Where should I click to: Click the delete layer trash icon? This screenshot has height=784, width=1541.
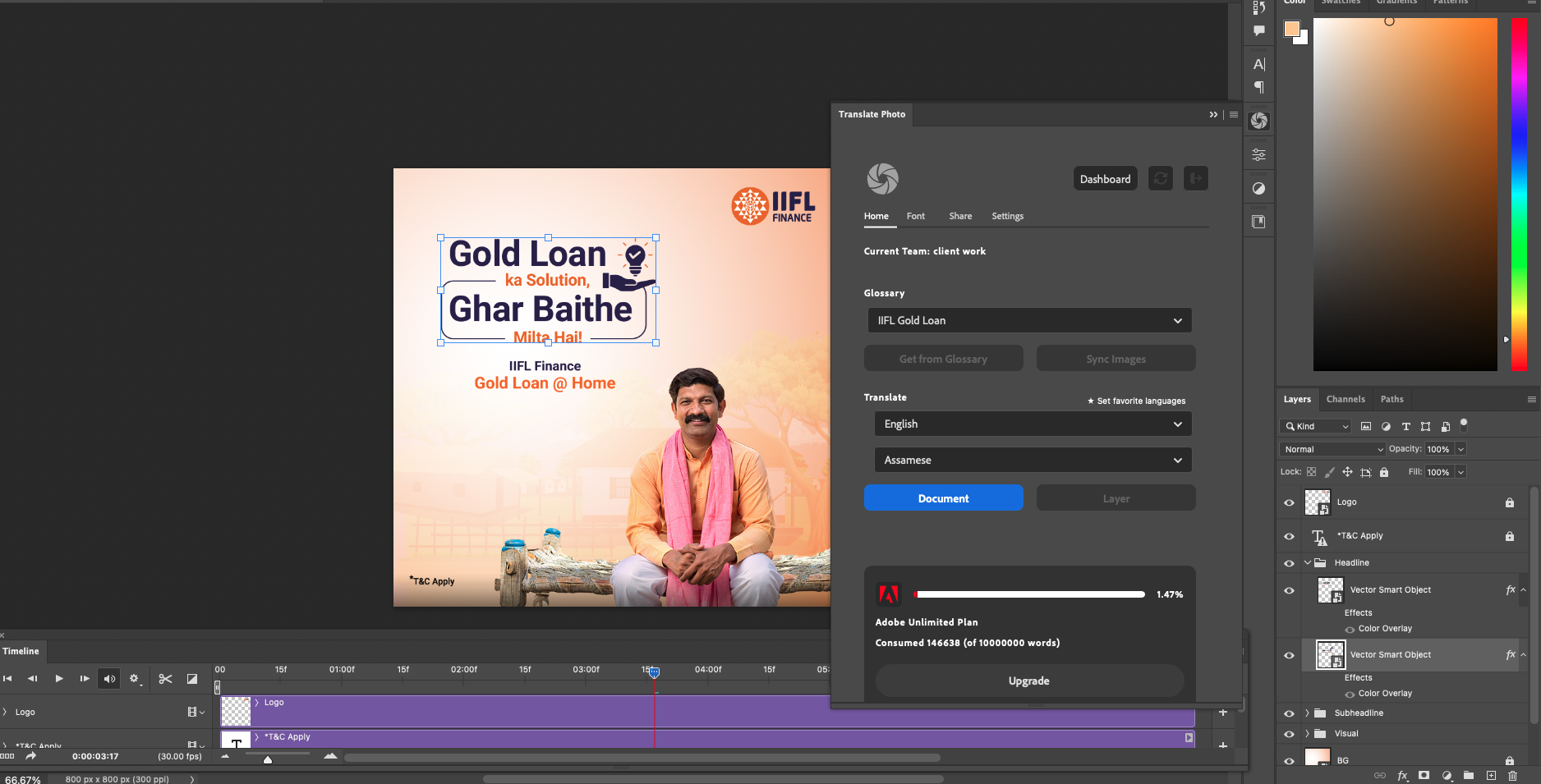[x=1512, y=775]
